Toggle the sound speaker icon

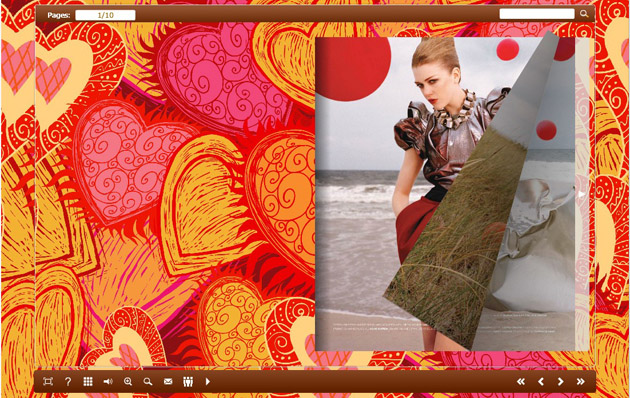coord(108,382)
